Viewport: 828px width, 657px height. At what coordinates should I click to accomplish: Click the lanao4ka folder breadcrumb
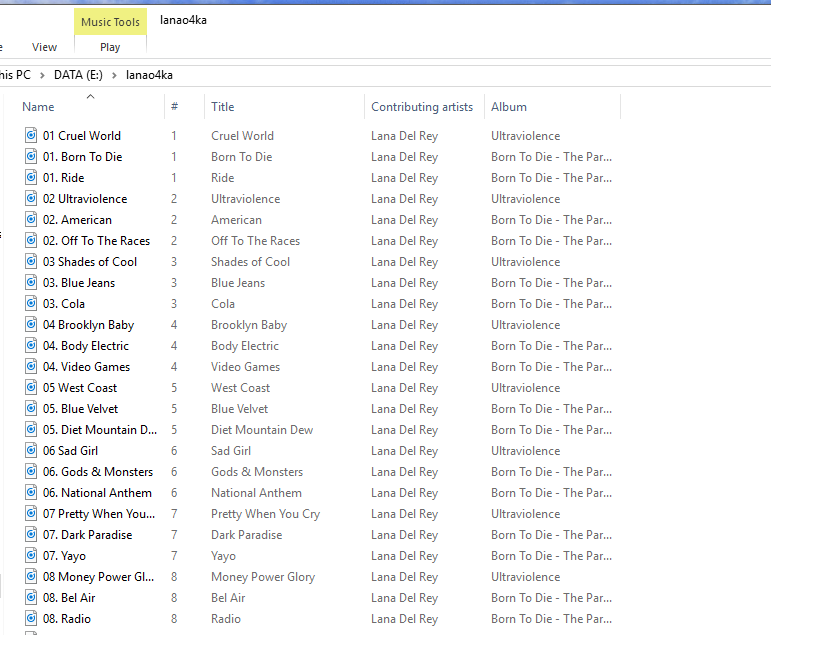(x=149, y=75)
